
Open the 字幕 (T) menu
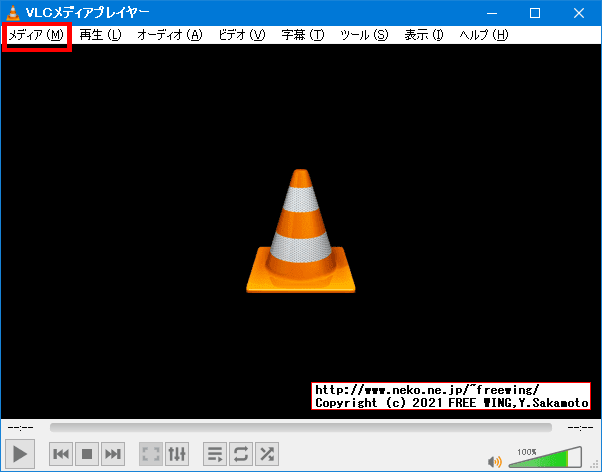pos(303,35)
